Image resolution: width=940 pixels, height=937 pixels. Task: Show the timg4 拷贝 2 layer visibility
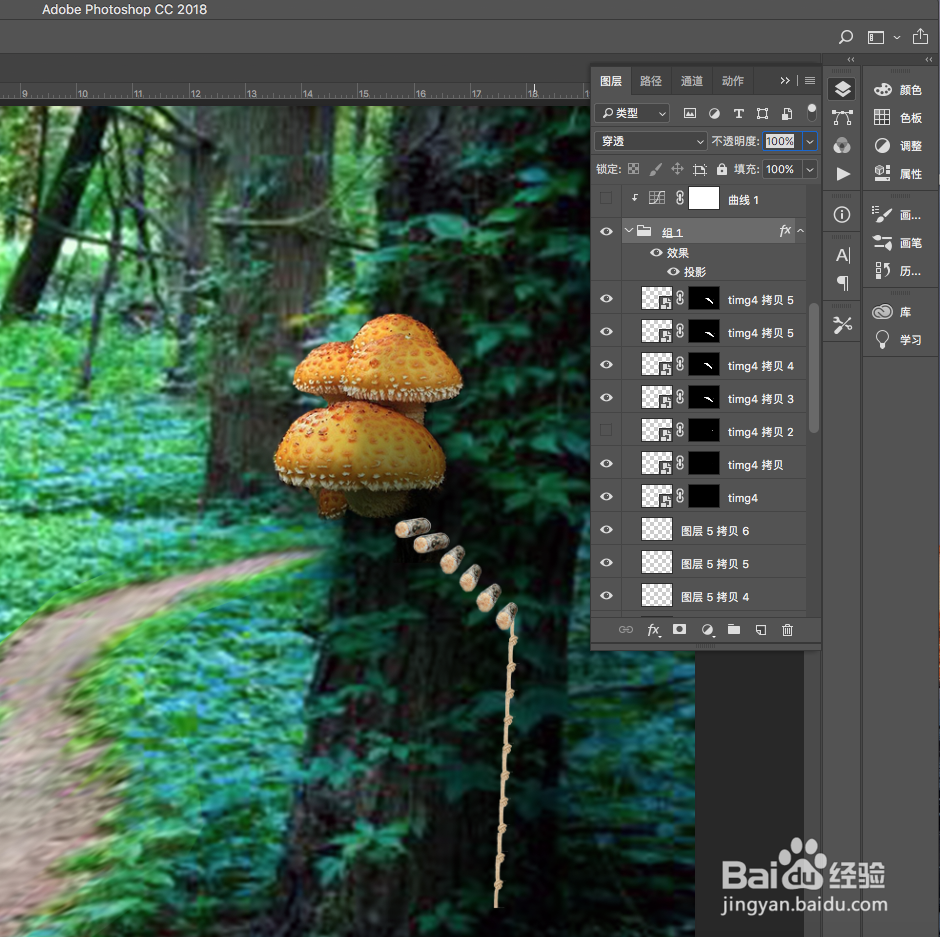[606, 430]
